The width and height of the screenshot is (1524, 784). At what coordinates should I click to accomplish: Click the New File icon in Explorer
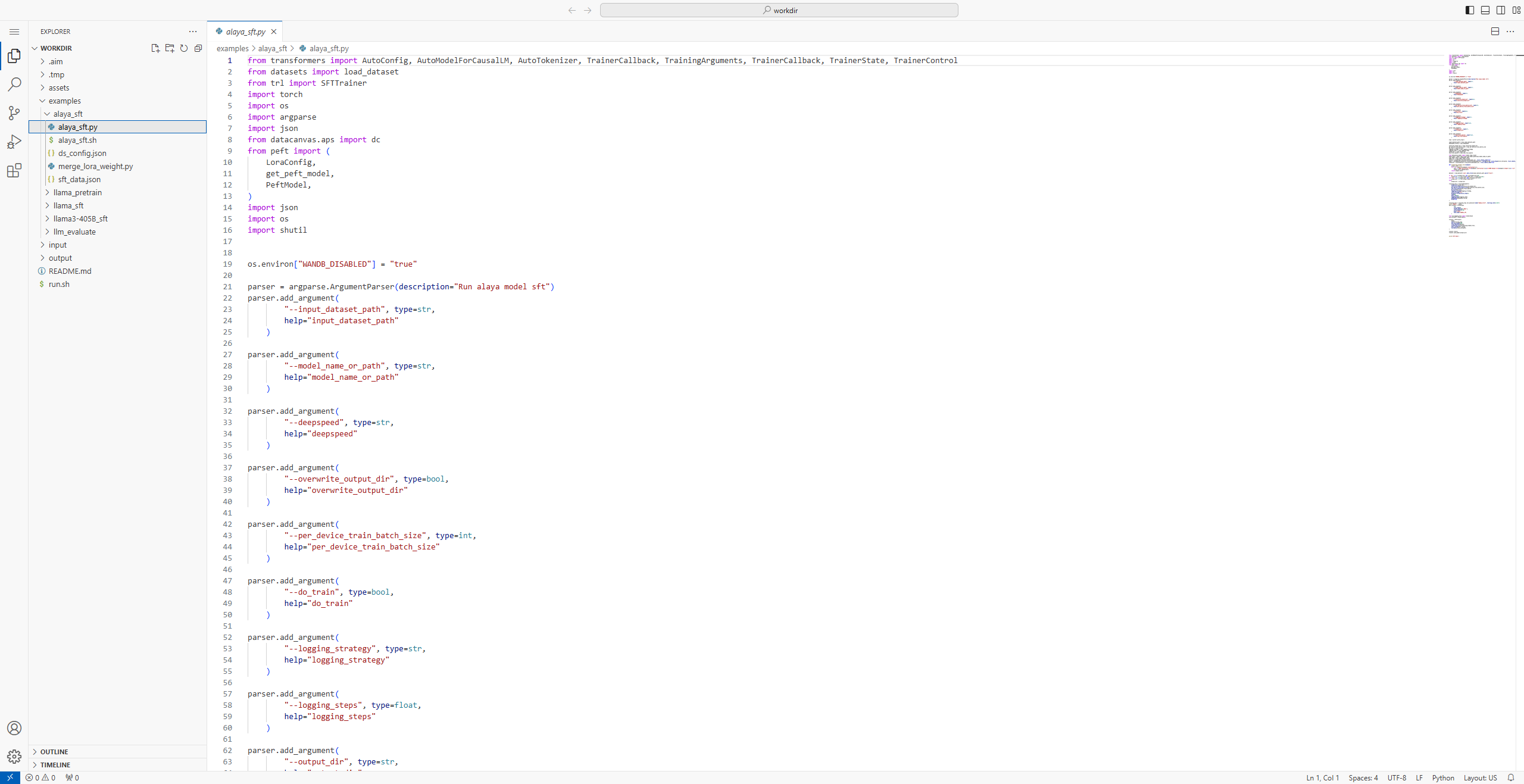[x=155, y=48]
